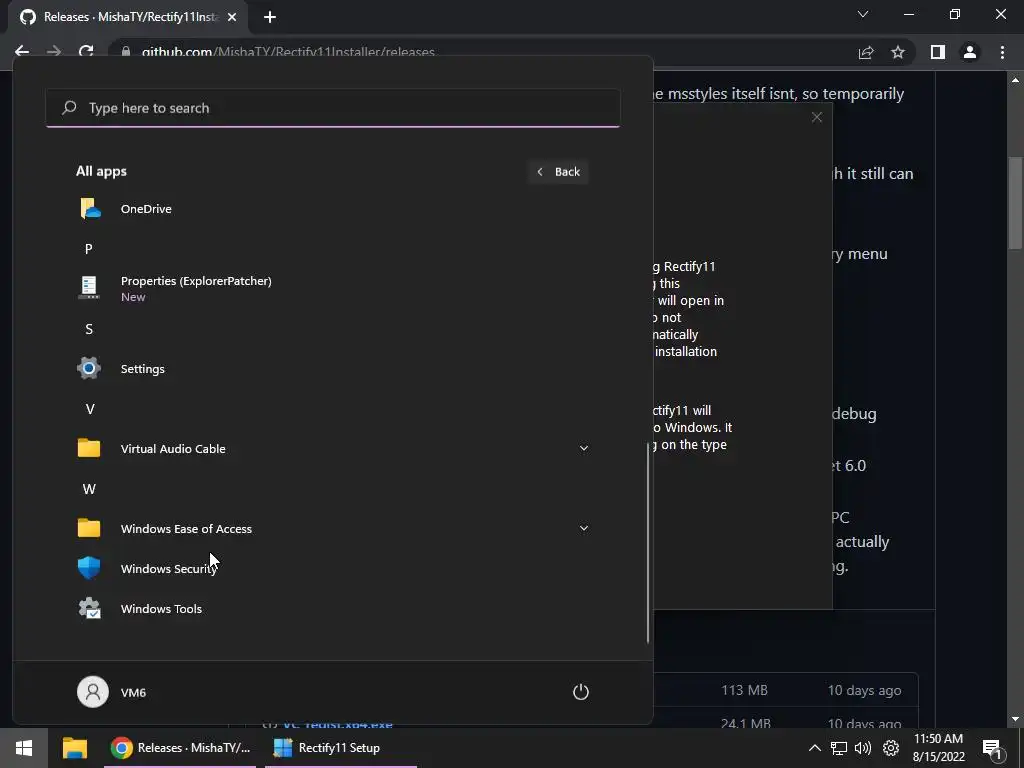This screenshot has width=1024, height=768.
Task: Click the Type here to search field
Action: [333, 108]
